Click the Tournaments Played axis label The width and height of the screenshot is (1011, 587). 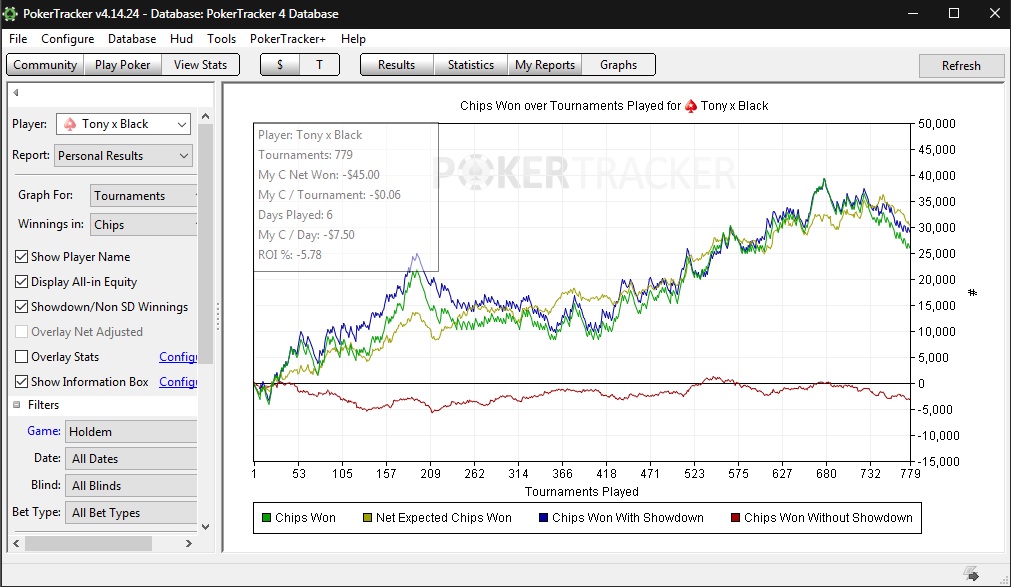tap(582, 492)
